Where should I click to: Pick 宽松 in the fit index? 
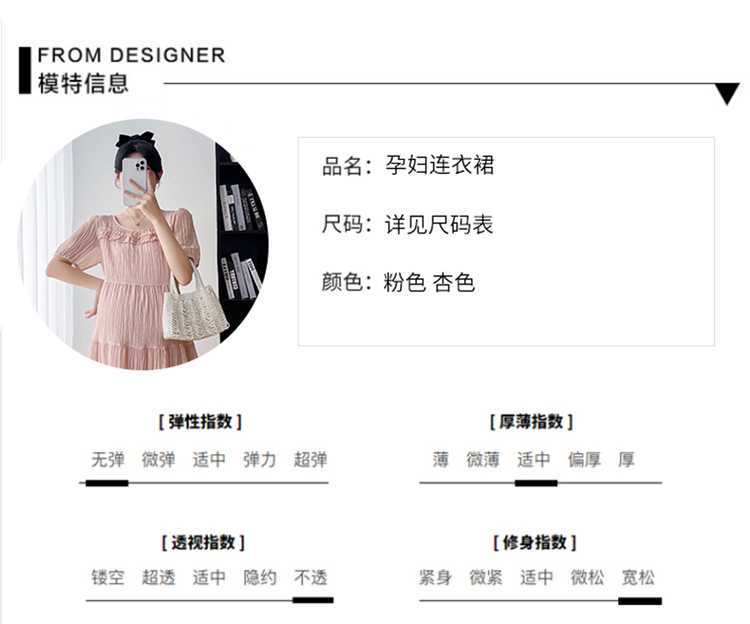point(638,577)
